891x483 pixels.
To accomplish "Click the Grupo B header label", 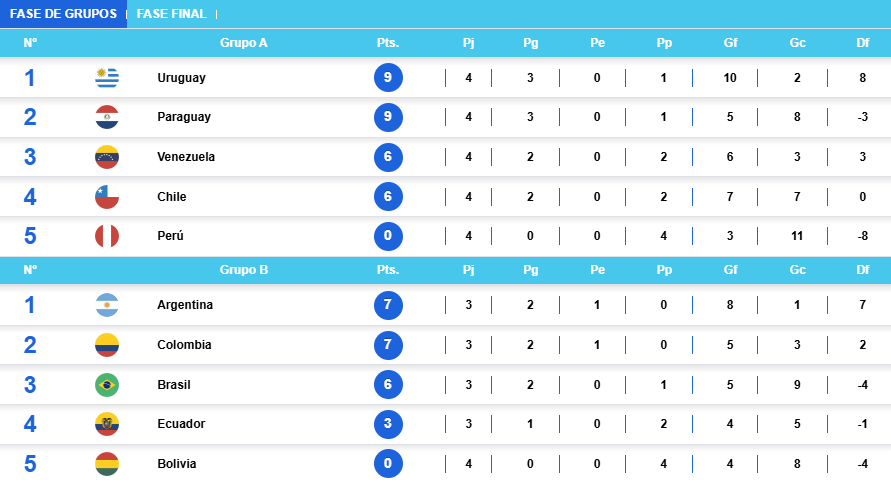I will (244, 270).
